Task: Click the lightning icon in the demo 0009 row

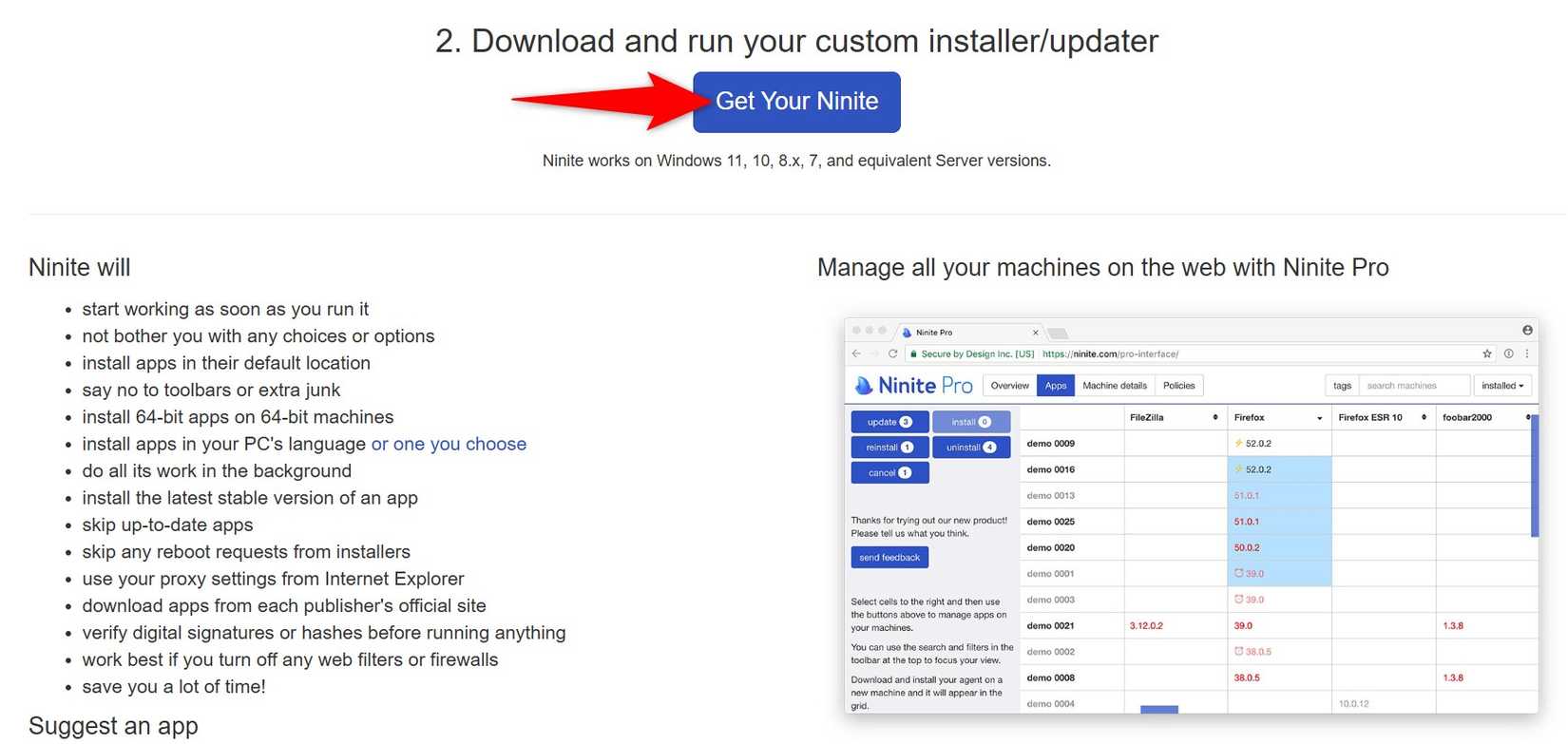Action: (1238, 444)
